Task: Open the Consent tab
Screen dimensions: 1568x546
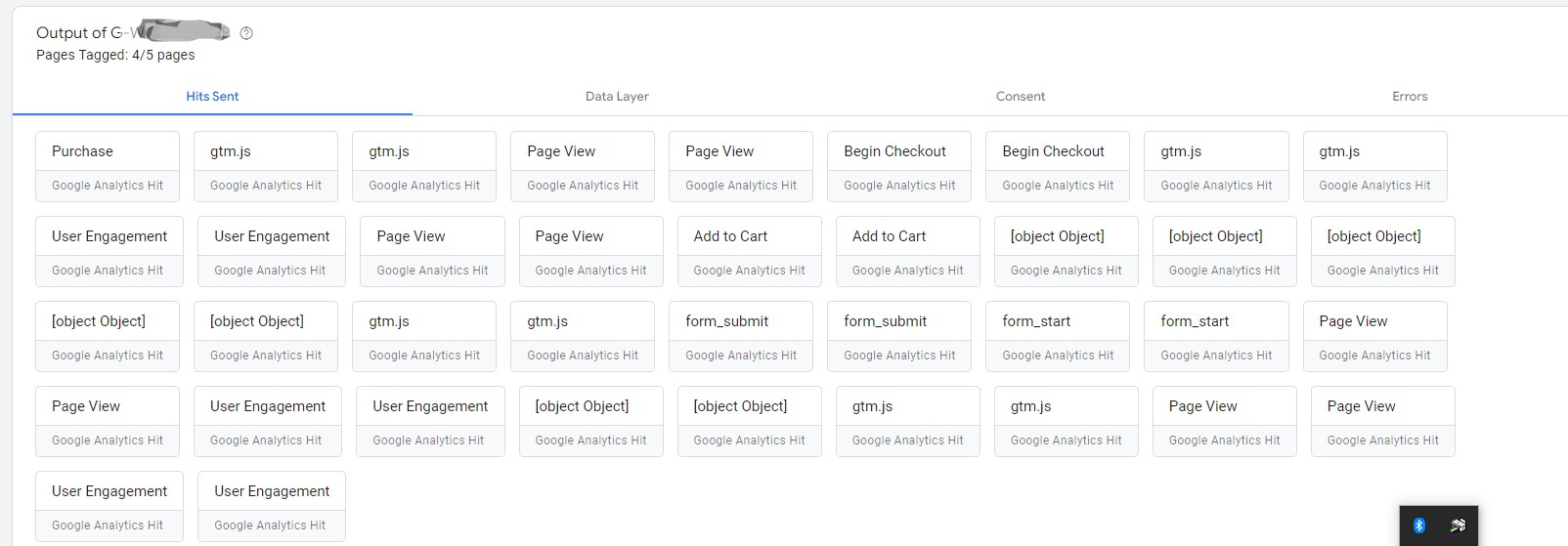Action: coord(1021,97)
